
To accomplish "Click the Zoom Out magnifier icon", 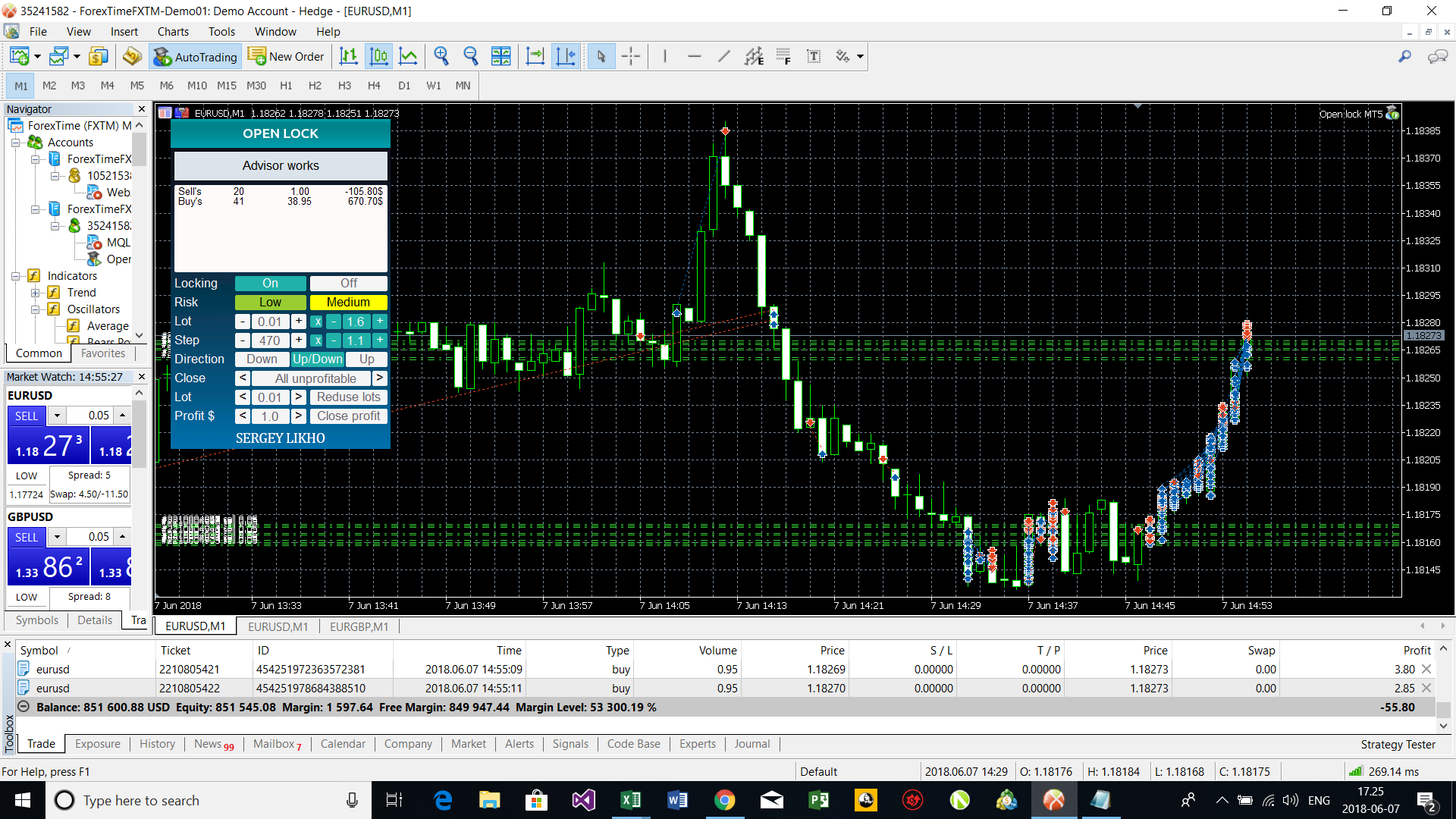I will pos(471,56).
